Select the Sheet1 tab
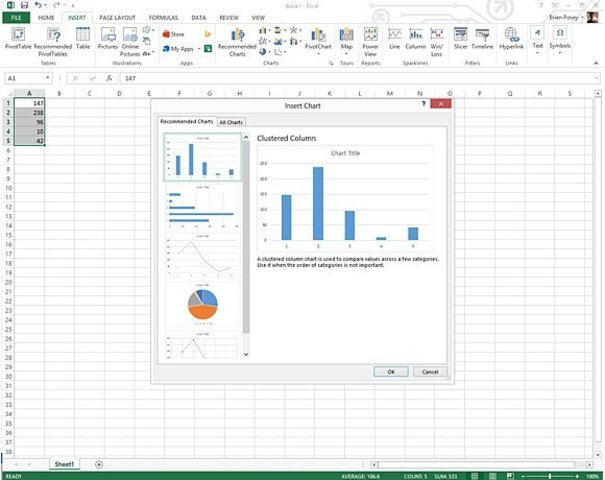Screen dimensions: 605x480 click(x=64, y=464)
